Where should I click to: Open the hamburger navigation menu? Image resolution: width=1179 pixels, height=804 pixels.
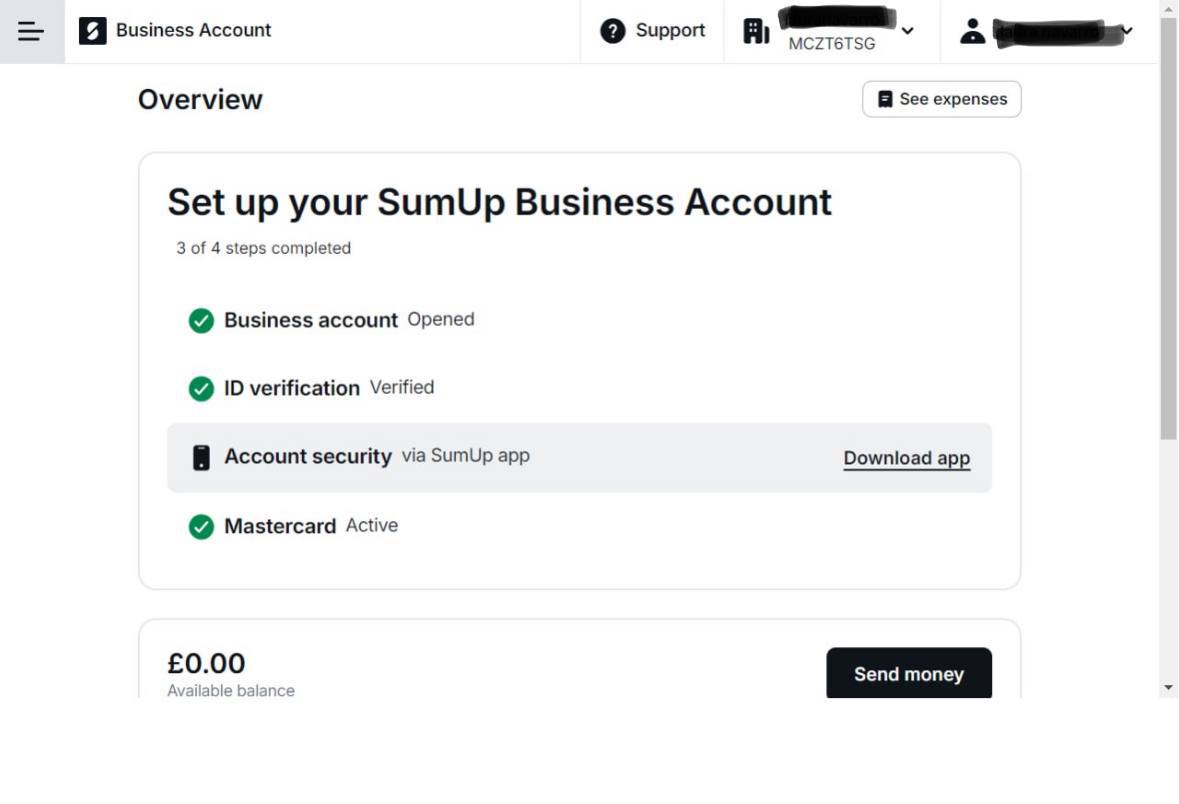(31, 31)
